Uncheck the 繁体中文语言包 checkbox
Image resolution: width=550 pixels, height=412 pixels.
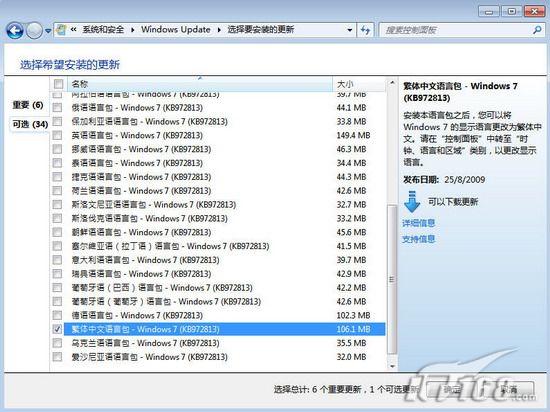57,329
